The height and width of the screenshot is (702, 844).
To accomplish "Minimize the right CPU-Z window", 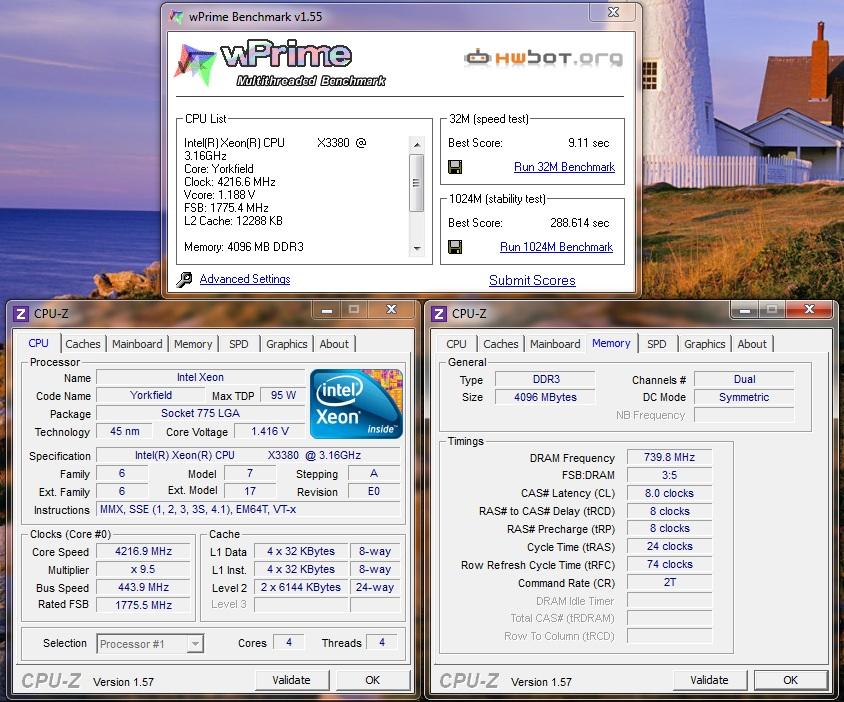I will coord(745,310).
